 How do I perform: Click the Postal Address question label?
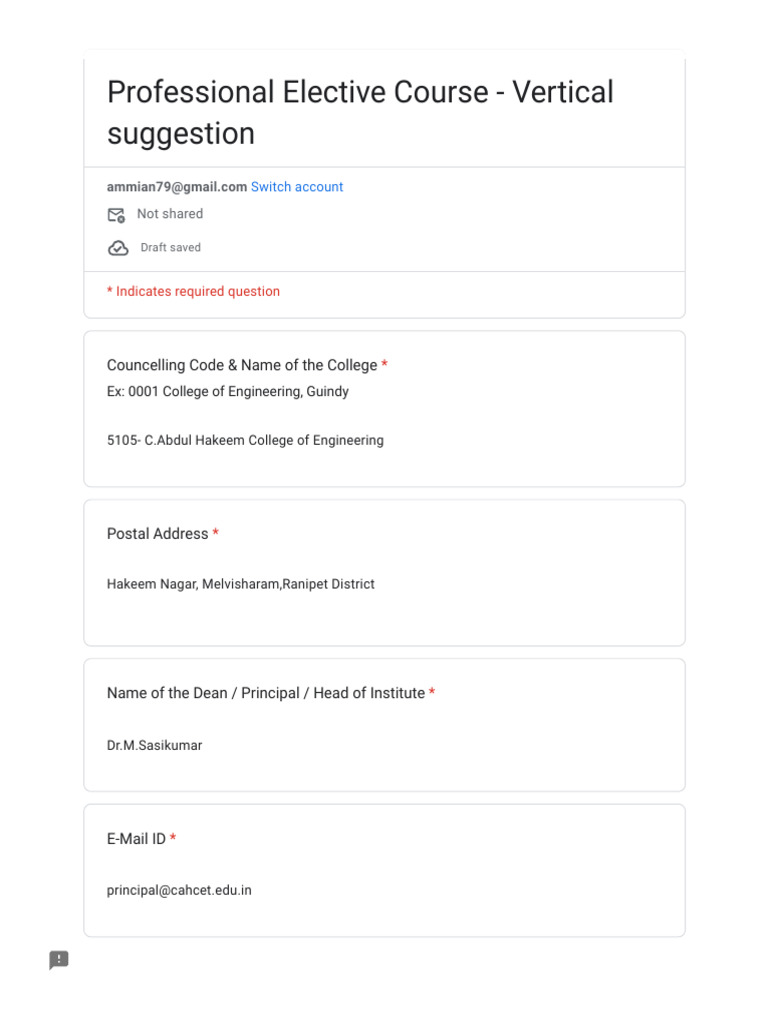click(157, 534)
